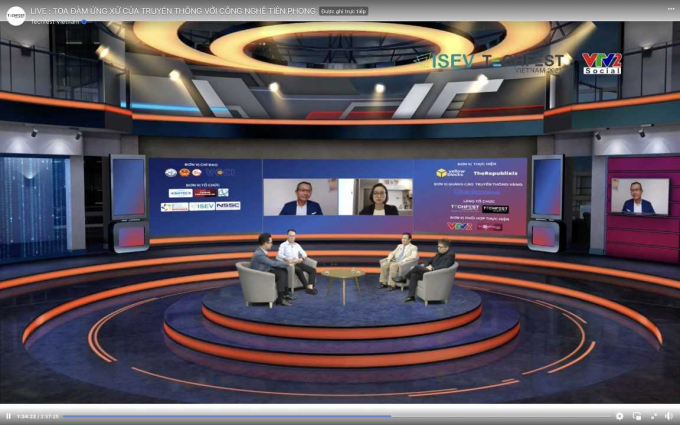Click the small side screen on right wall
The height and width of the screenshot is (425, 680).
(640, 196)
